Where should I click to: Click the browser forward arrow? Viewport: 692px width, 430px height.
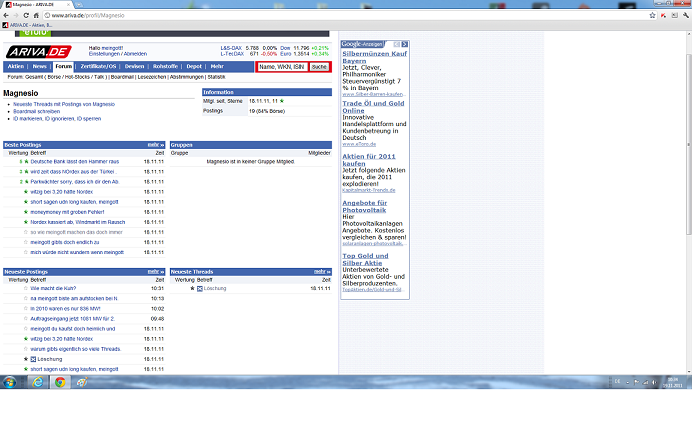coord(16,15)
